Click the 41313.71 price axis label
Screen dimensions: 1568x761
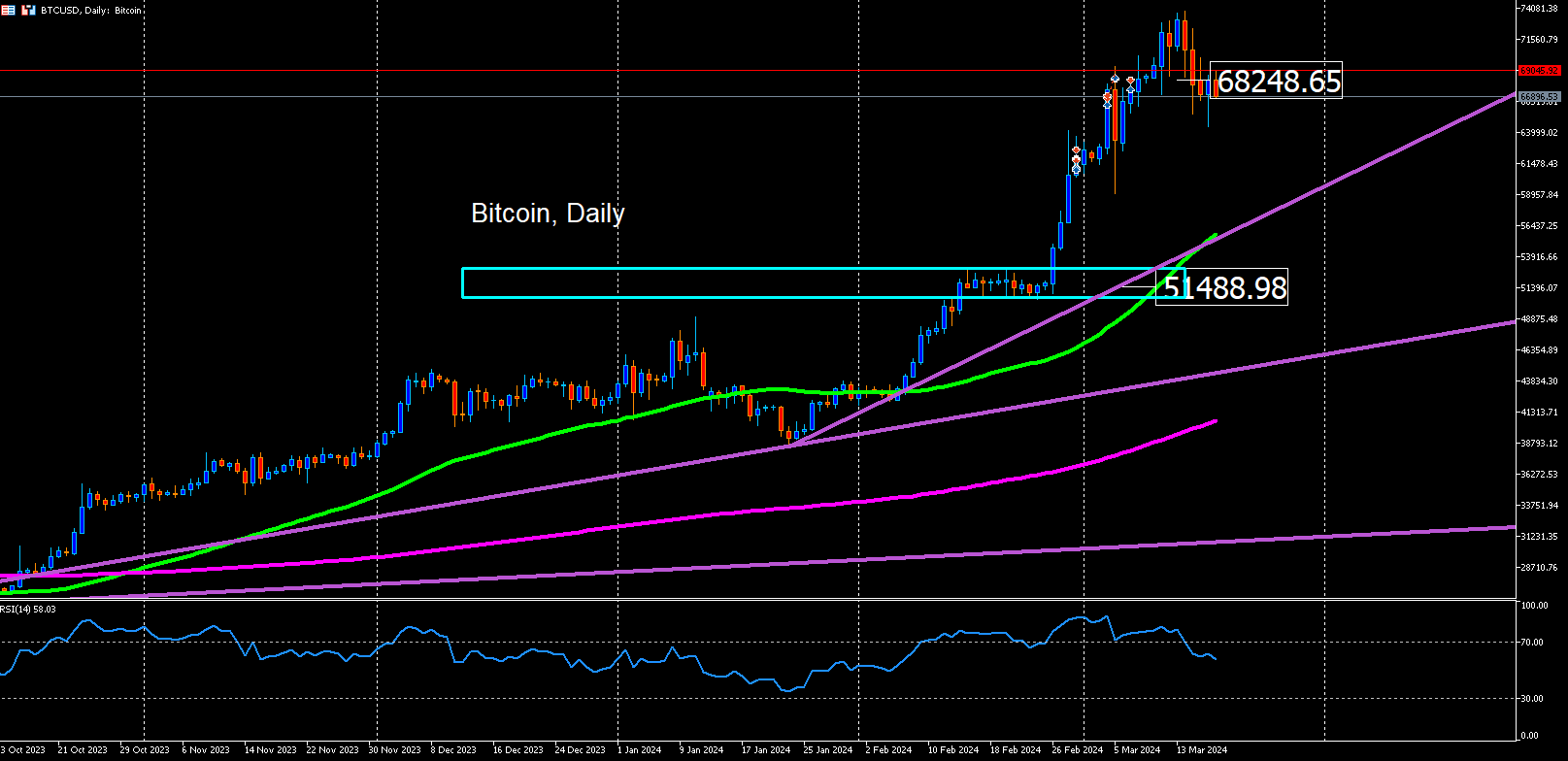pyautogui.click(x=1539, y=412)
